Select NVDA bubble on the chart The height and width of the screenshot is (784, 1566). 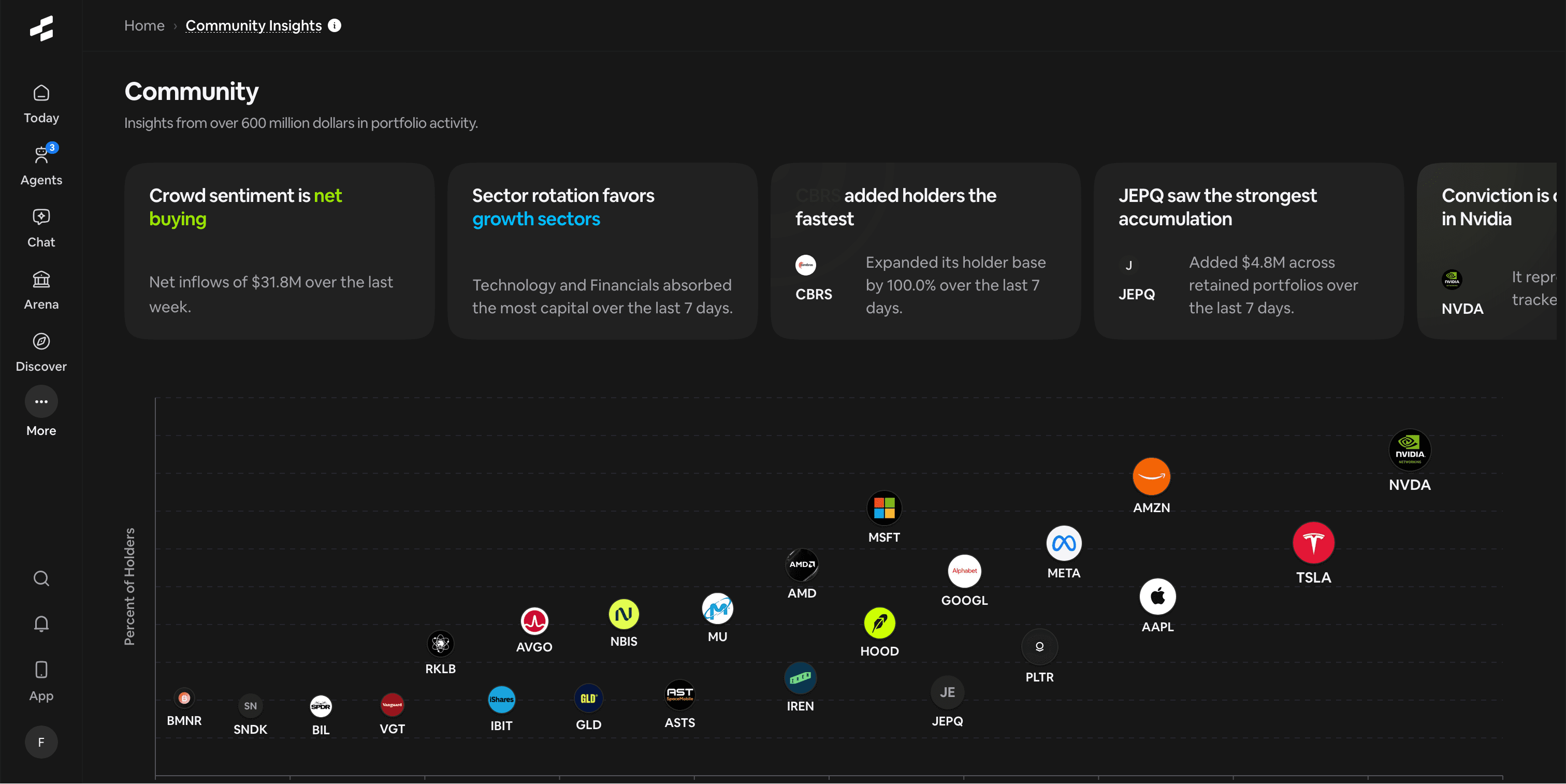(x=1409, y=449)
